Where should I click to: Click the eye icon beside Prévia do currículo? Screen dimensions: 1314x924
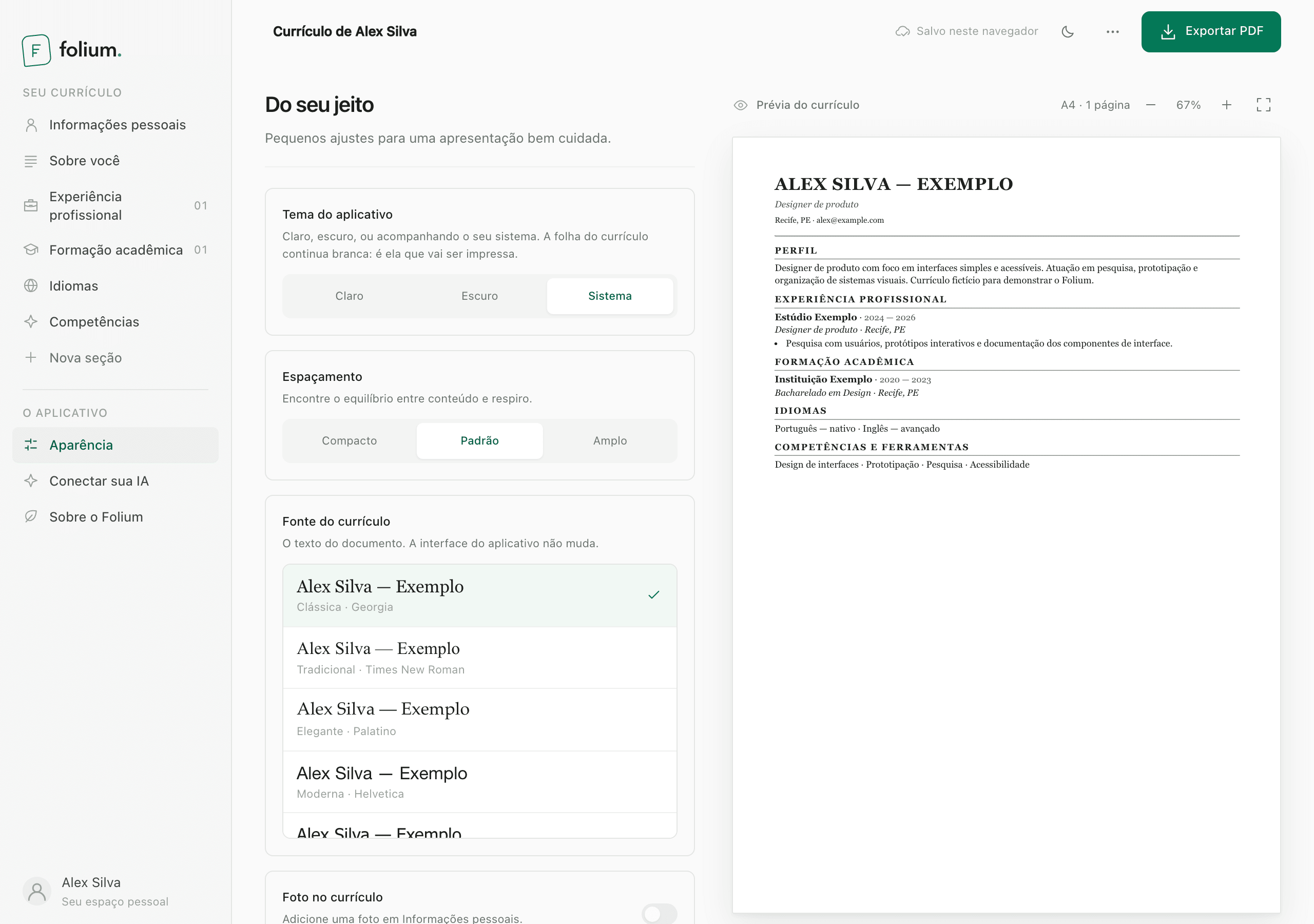[x=741, y=105]
